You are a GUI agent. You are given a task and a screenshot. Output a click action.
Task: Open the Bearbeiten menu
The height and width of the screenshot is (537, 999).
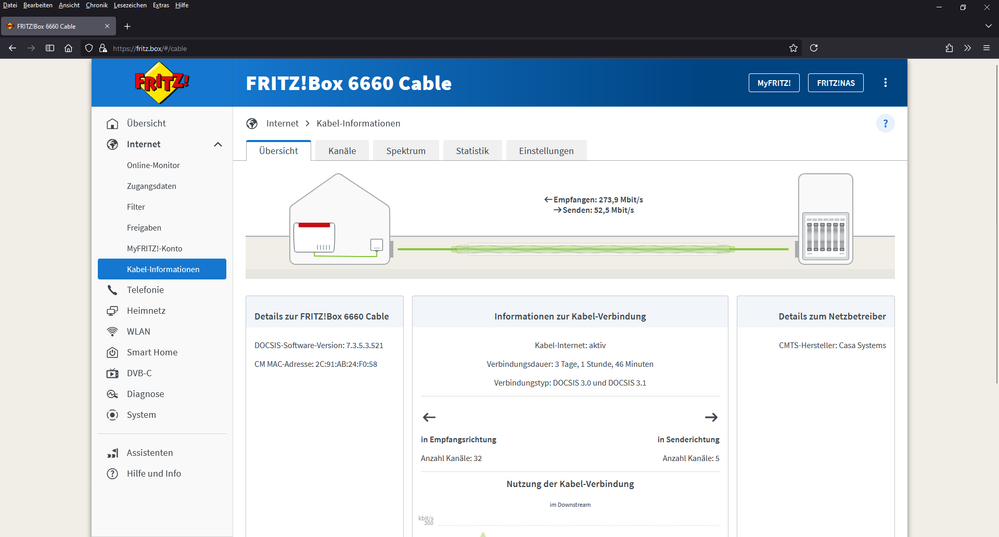(x=38, y=5)
